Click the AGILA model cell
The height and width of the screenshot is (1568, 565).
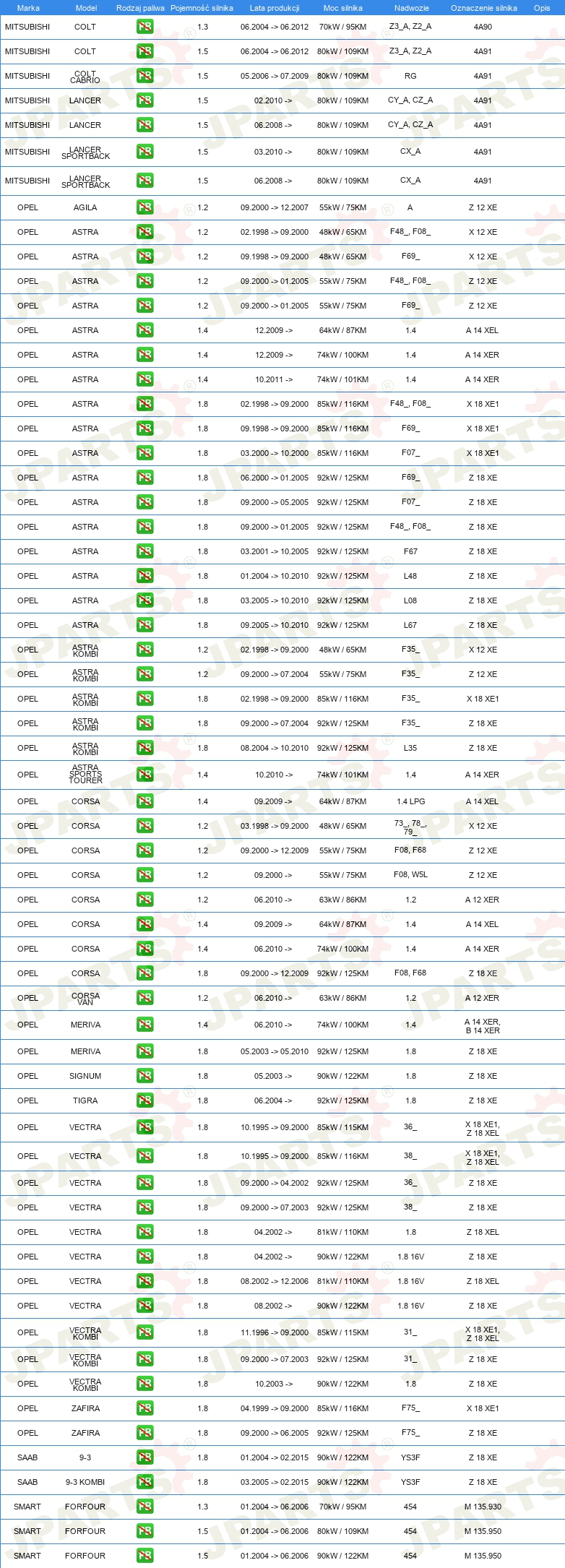85,207
